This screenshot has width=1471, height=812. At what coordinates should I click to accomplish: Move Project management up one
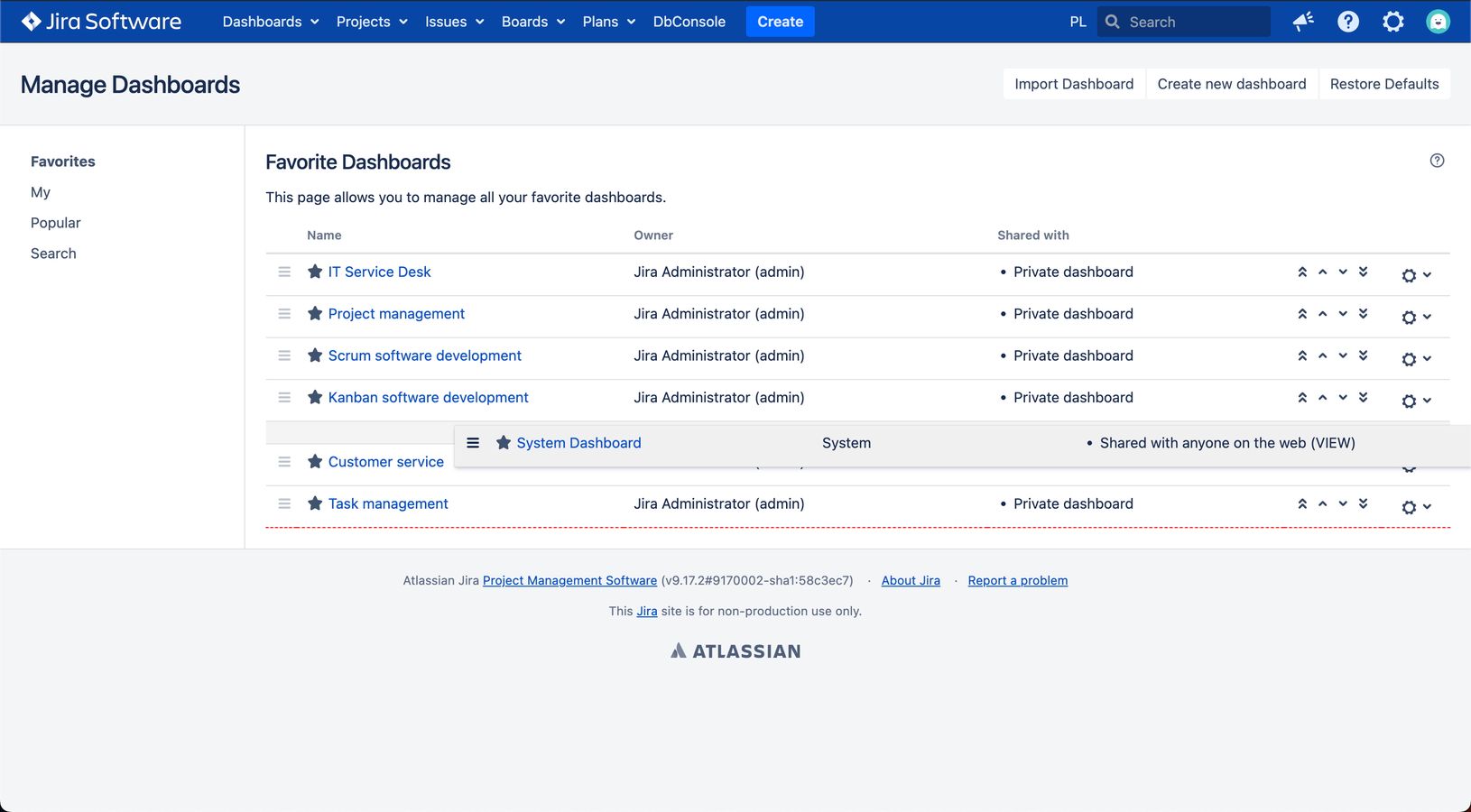click(1323, 313)
